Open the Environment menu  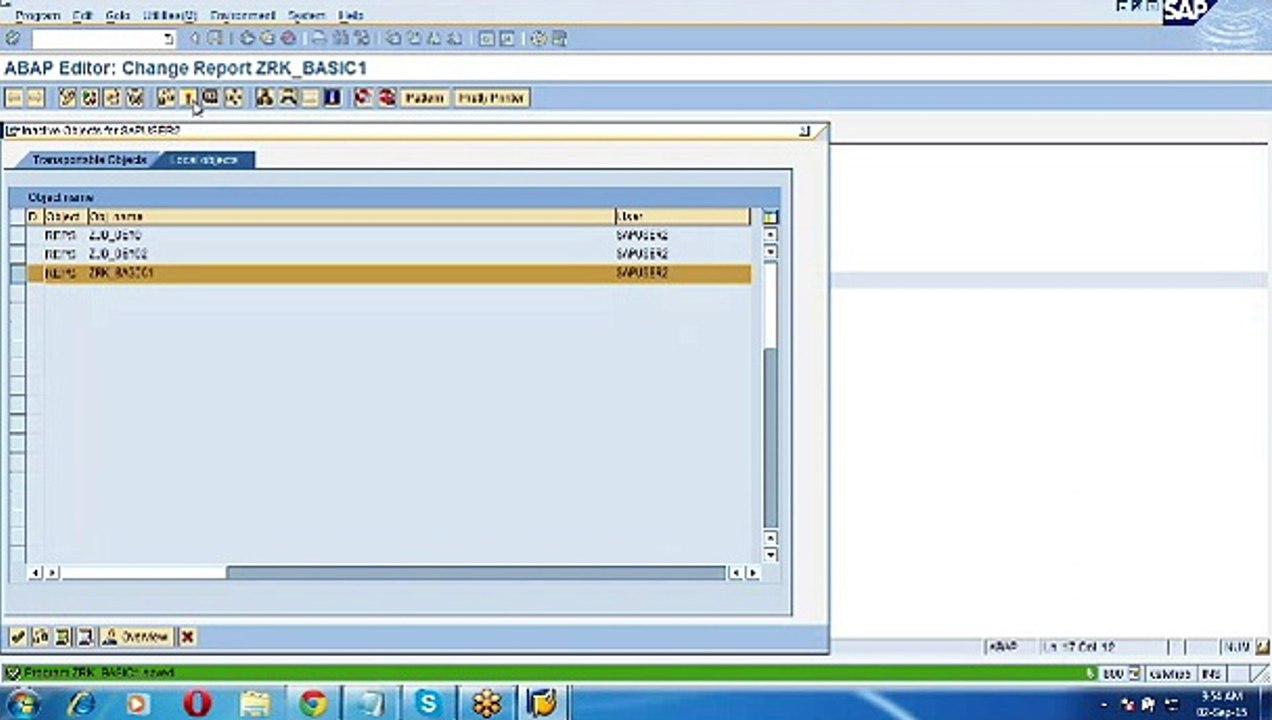pyautogui.click(x=242, y=16)
